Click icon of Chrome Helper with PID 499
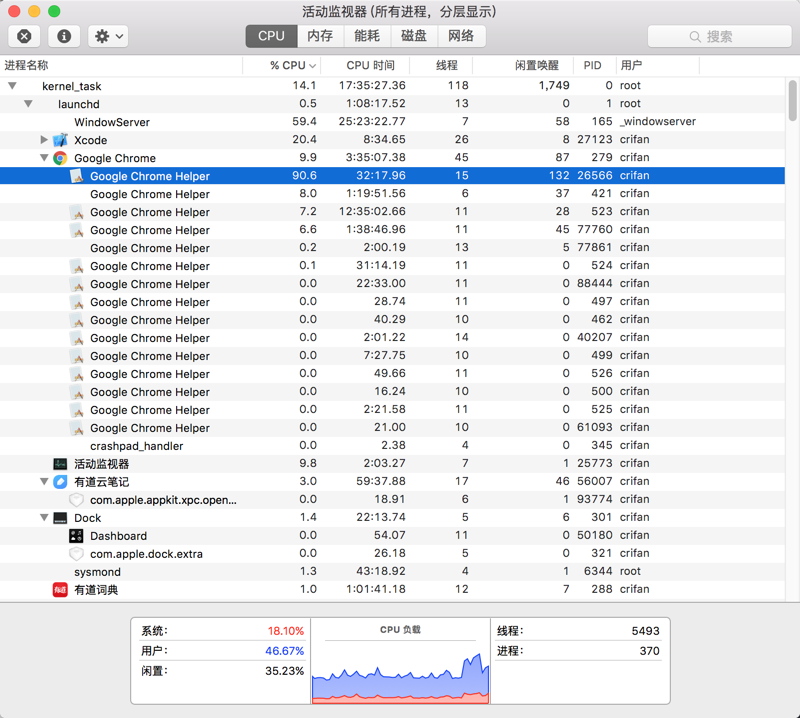Viewport: 800px width, 718px height. click(77, 356)
